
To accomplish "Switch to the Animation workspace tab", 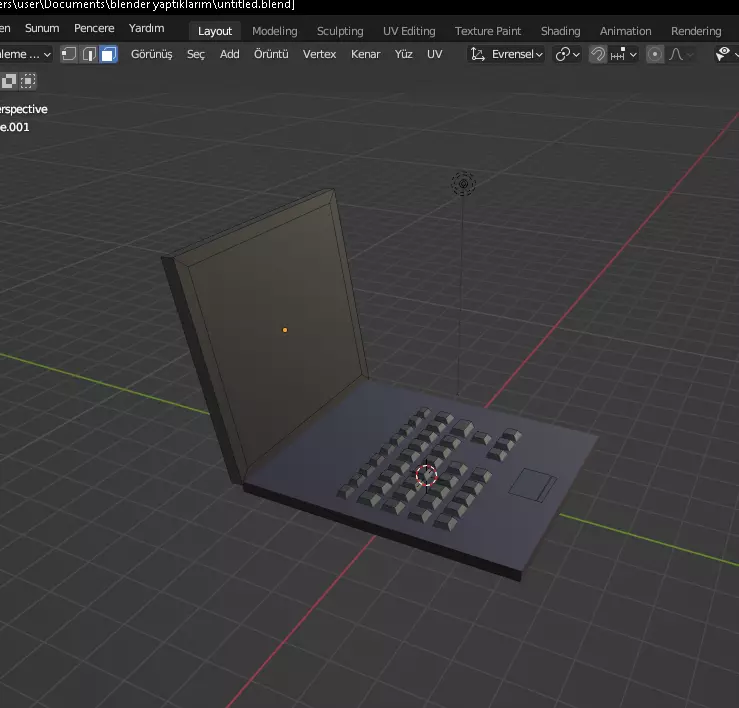I will coord(625,31).
